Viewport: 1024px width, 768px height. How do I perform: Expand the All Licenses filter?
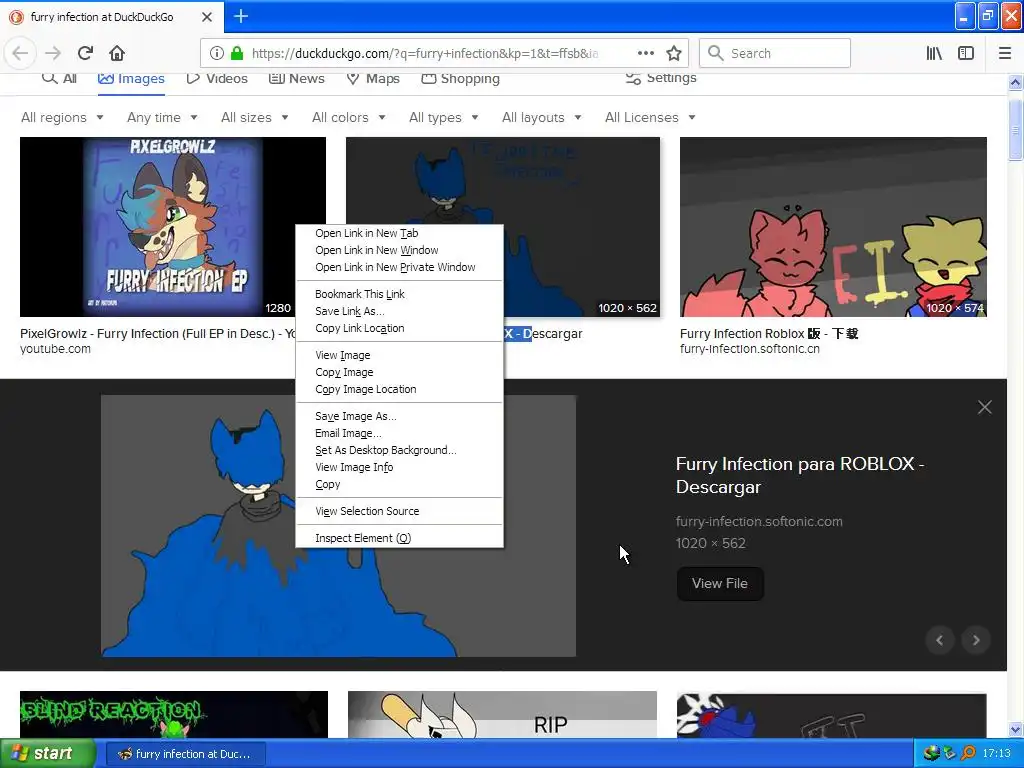650,118
